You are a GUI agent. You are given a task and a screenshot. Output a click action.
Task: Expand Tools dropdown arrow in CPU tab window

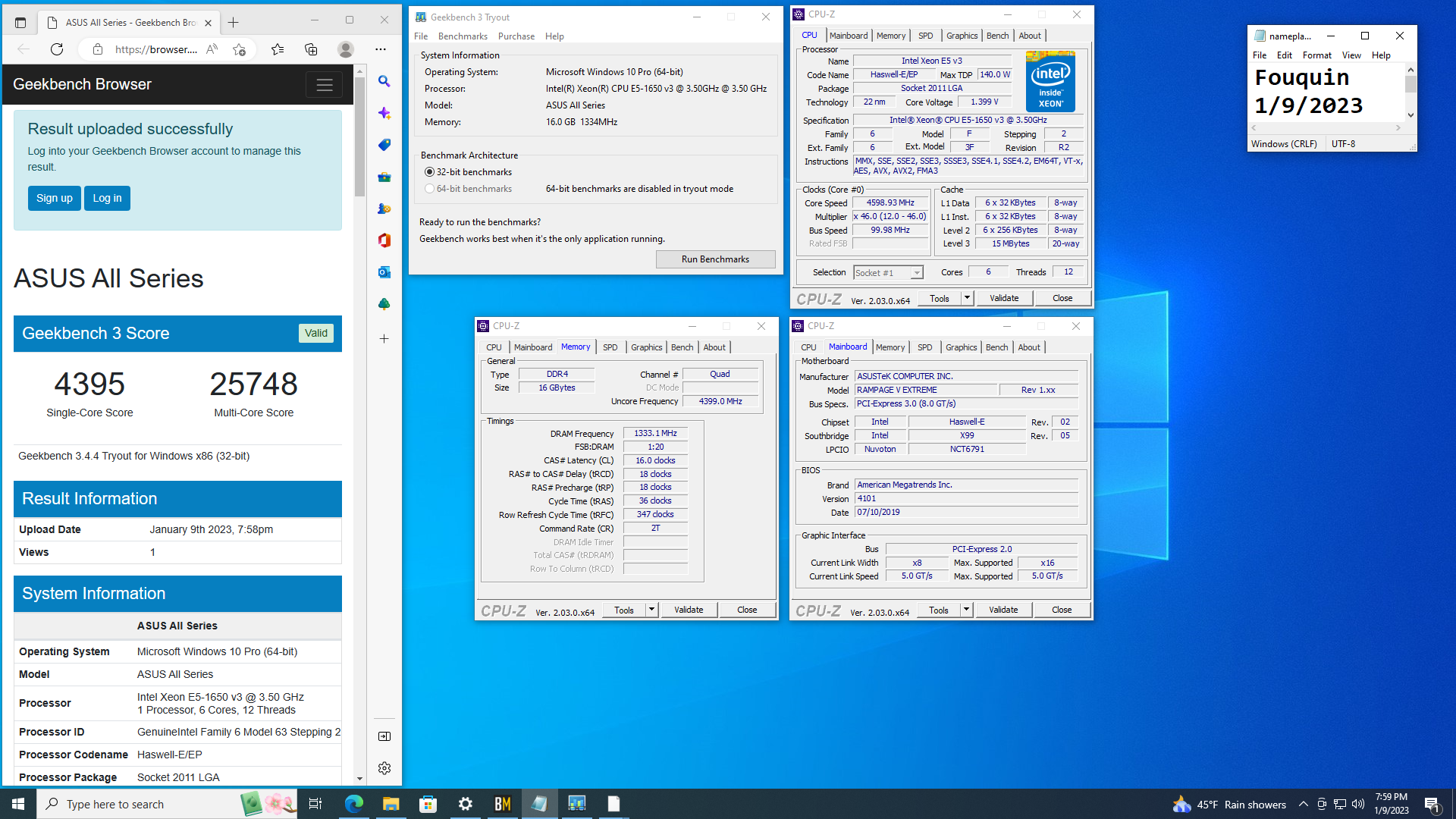pos(967,298)
